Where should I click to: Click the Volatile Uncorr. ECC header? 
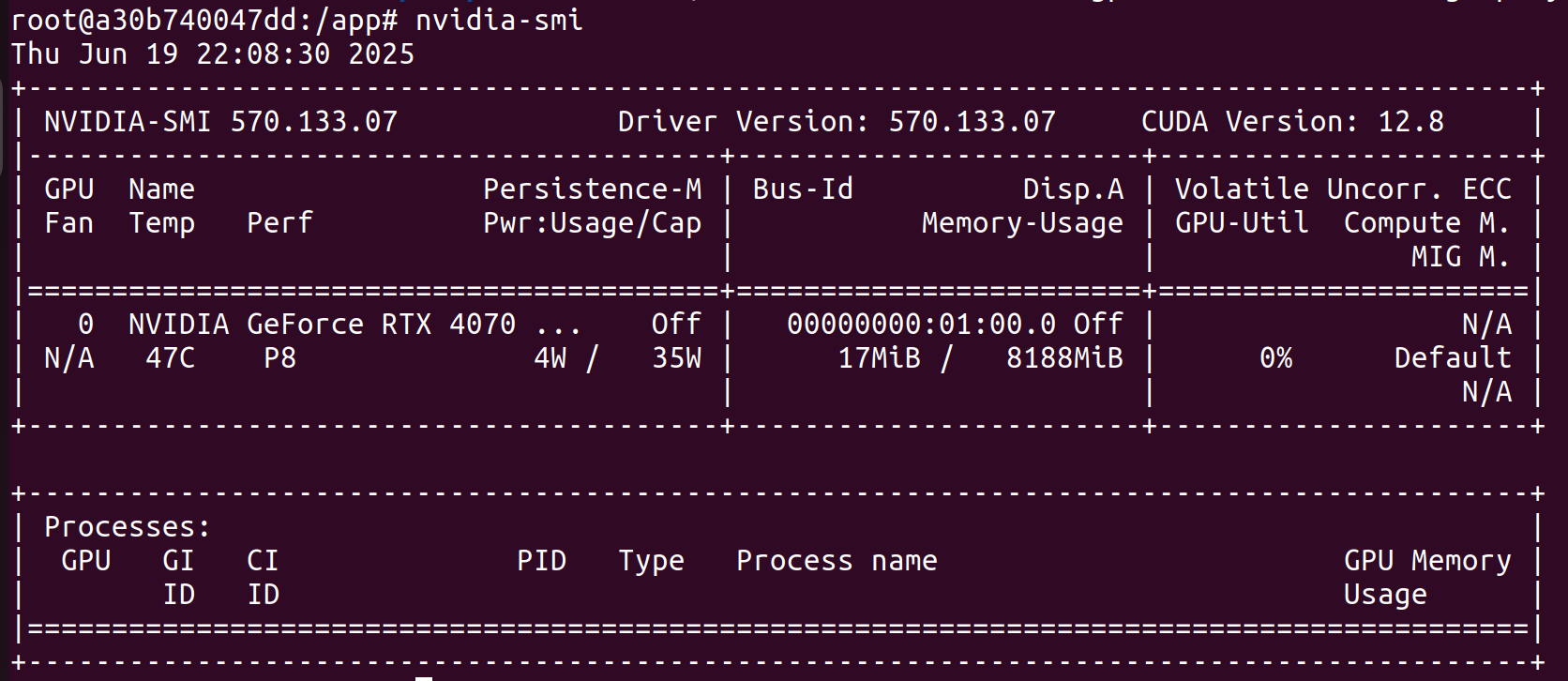point(1343,189)
